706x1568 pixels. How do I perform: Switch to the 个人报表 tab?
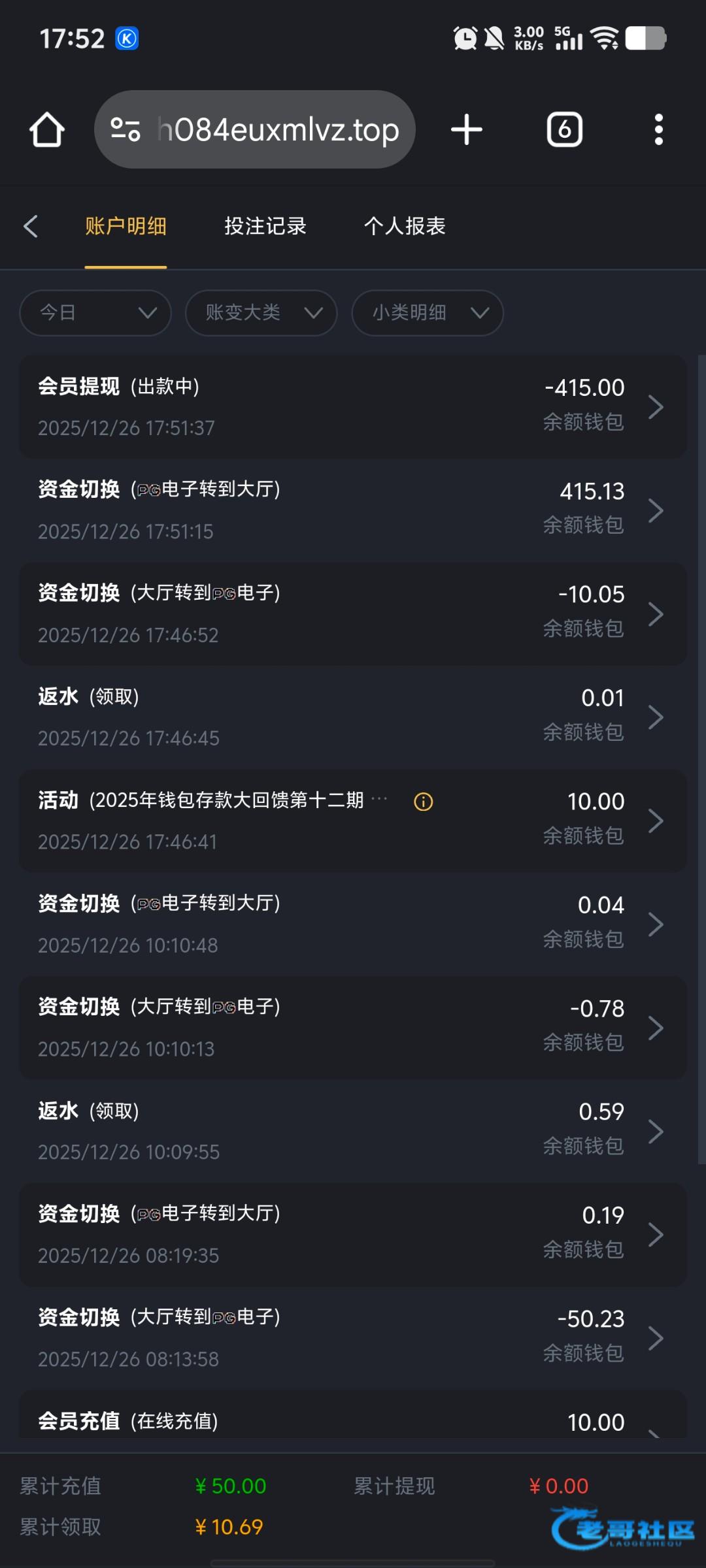coord(405,227)
